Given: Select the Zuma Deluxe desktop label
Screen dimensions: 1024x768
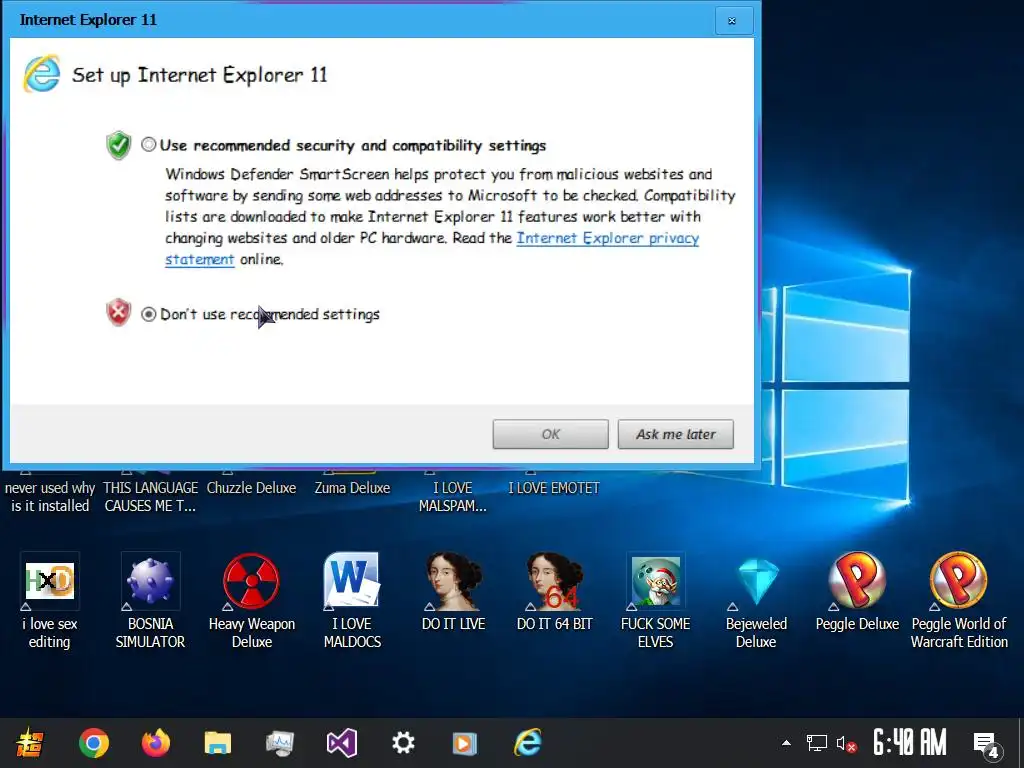Looking at the screenshot, I should 352,488.
